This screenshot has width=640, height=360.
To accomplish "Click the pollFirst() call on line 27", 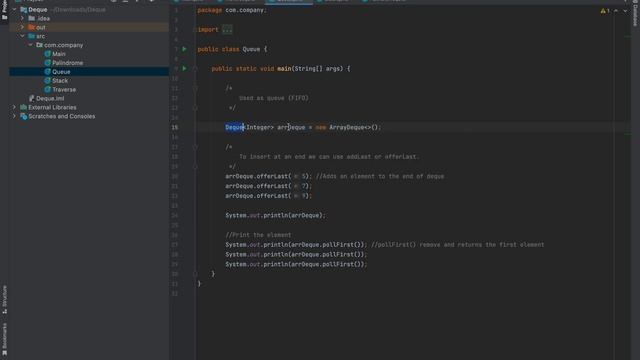I will coord(342,245).
